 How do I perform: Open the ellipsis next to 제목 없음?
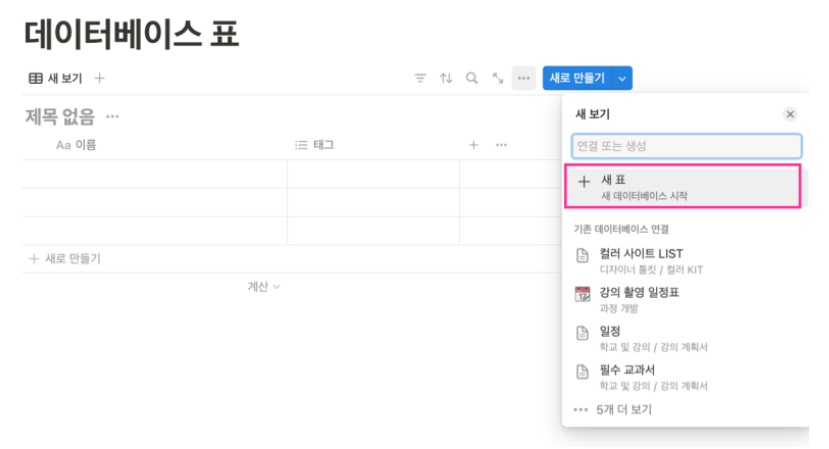click(112, 116)
